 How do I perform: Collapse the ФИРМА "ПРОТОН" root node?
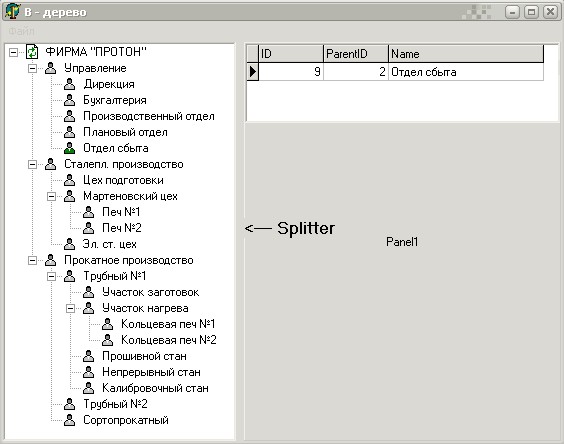pos(13,53)
